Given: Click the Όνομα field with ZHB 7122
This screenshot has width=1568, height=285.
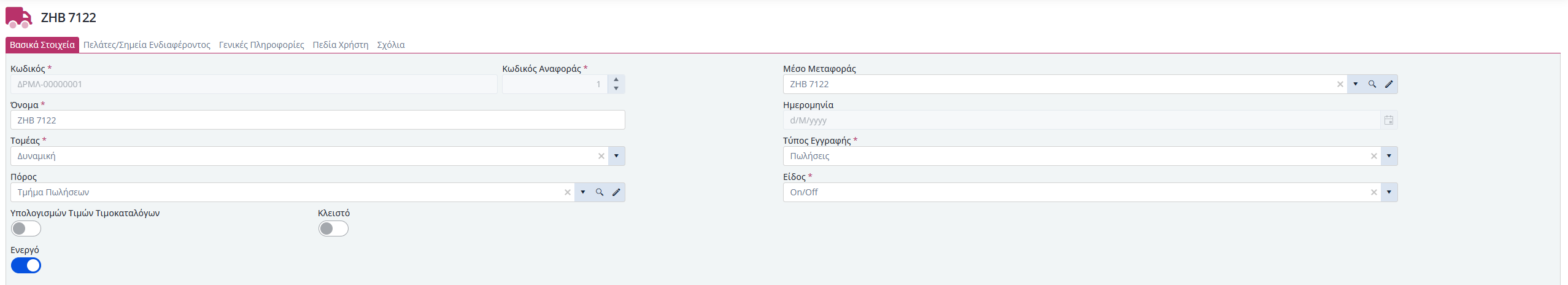Looking at the screenshot, I should click(318, 120).
